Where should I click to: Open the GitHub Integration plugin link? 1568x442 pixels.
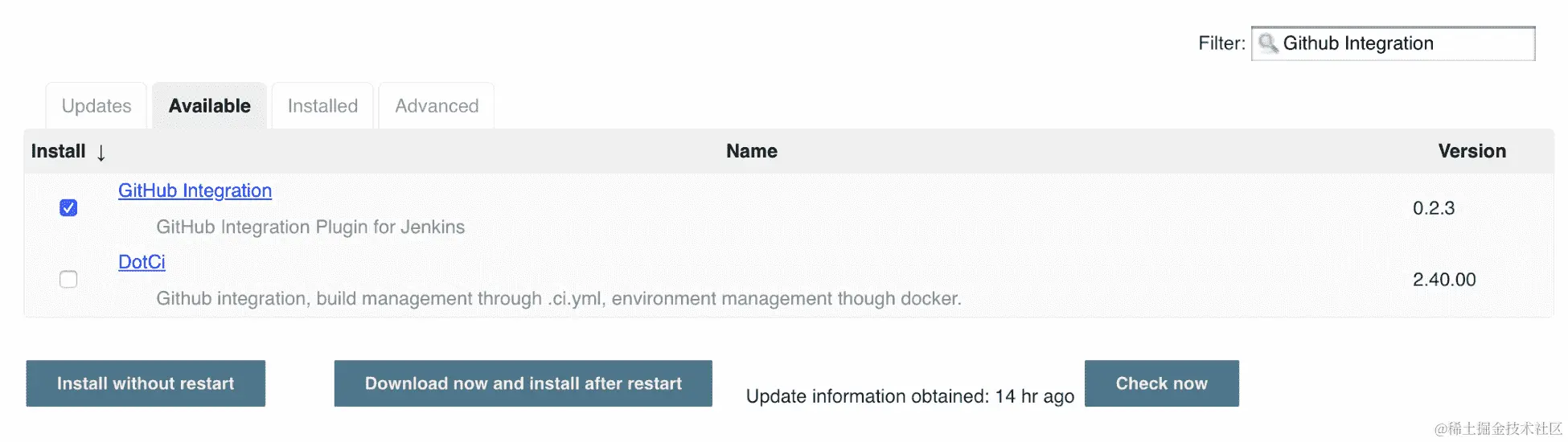pos(195,190)
